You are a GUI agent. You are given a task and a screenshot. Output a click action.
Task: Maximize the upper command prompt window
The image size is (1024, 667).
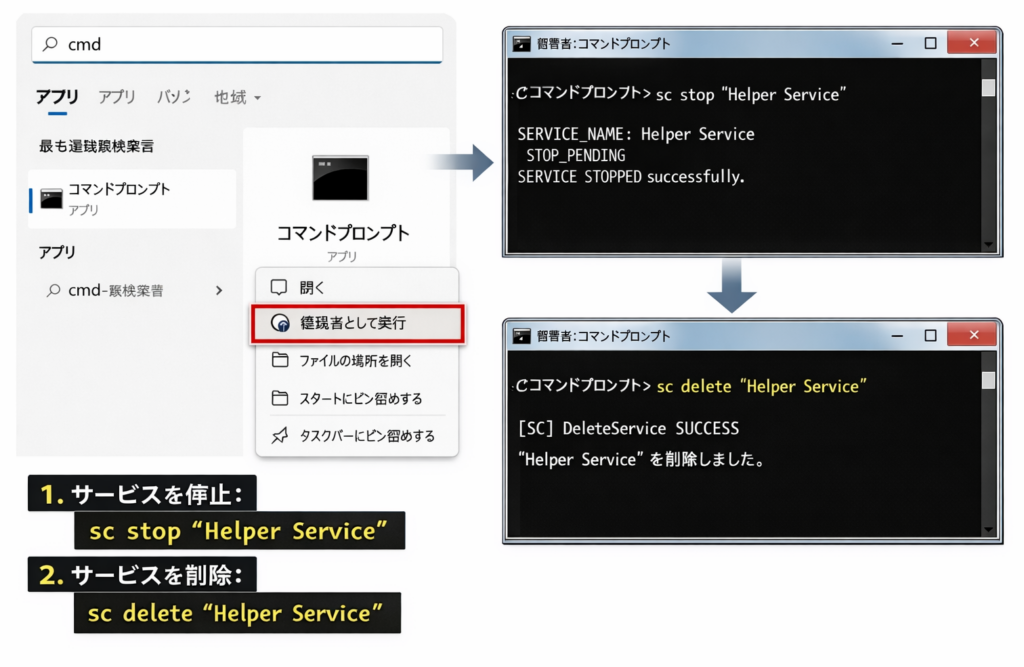coord(930,43)
